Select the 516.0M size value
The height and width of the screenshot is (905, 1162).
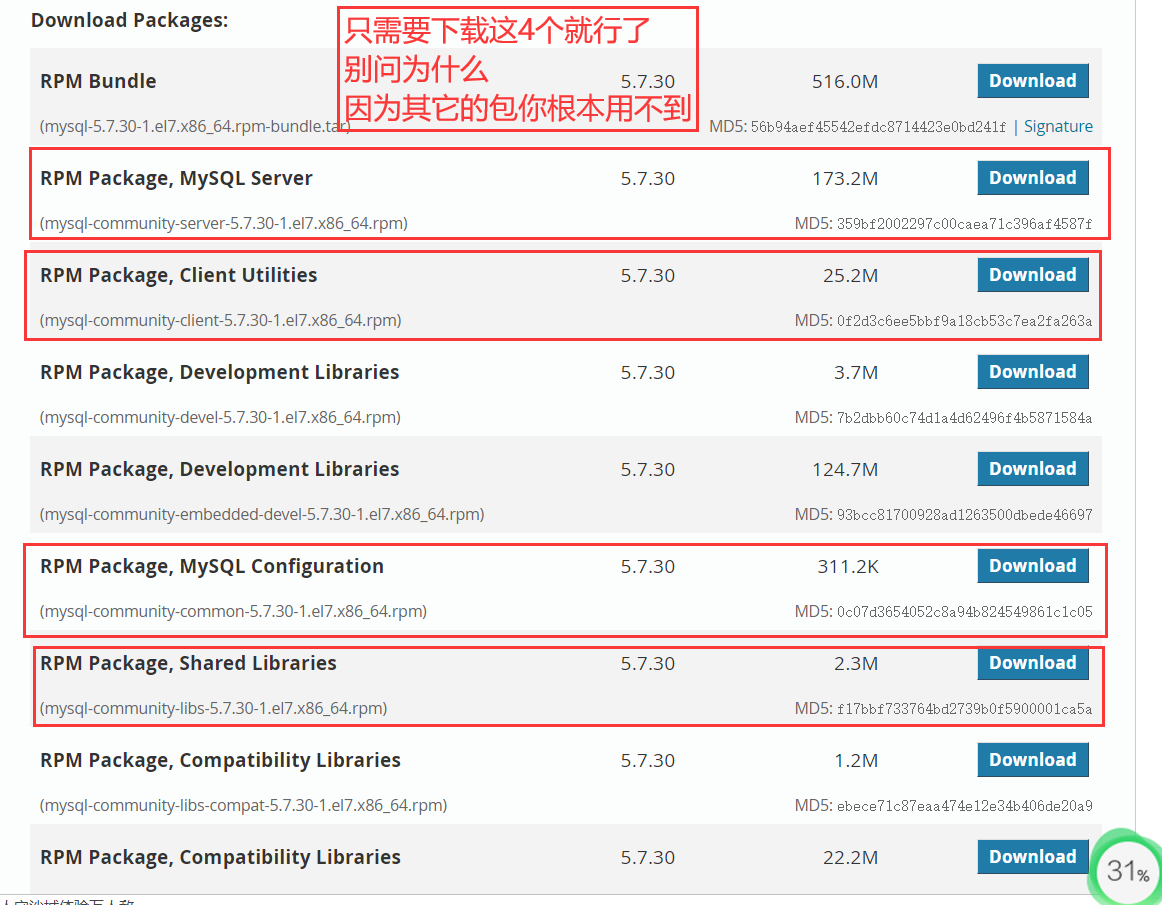[845, 82]
